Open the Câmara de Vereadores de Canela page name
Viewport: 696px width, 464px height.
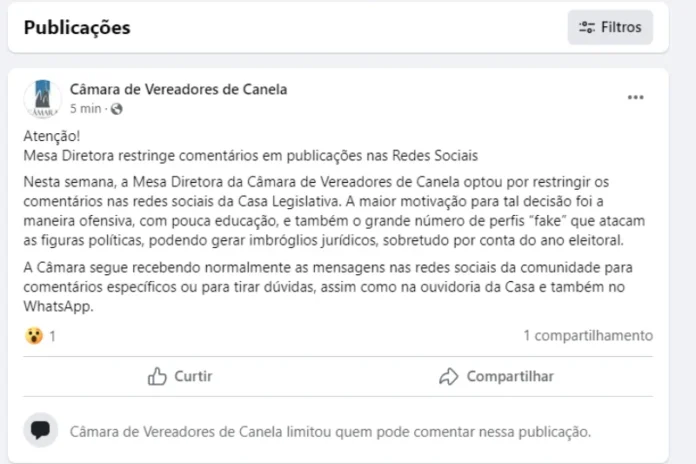click(178, 90)
